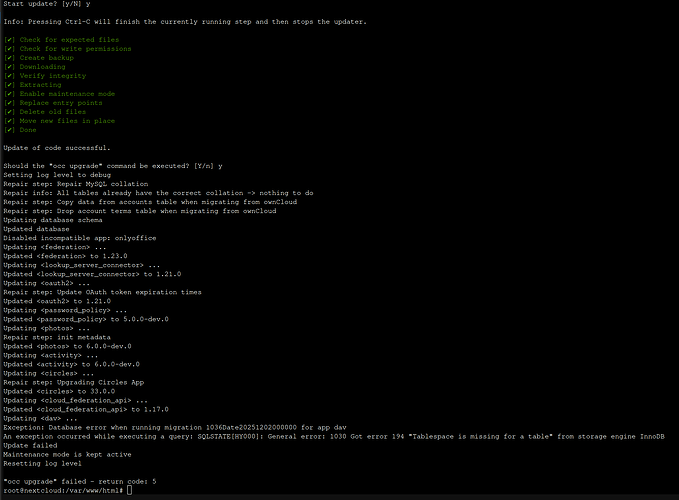The height and width of the screenshot is (500, 679).
Task: Click the 'Maintenance mode is kept active' line
Action: [x=66, y=454]
